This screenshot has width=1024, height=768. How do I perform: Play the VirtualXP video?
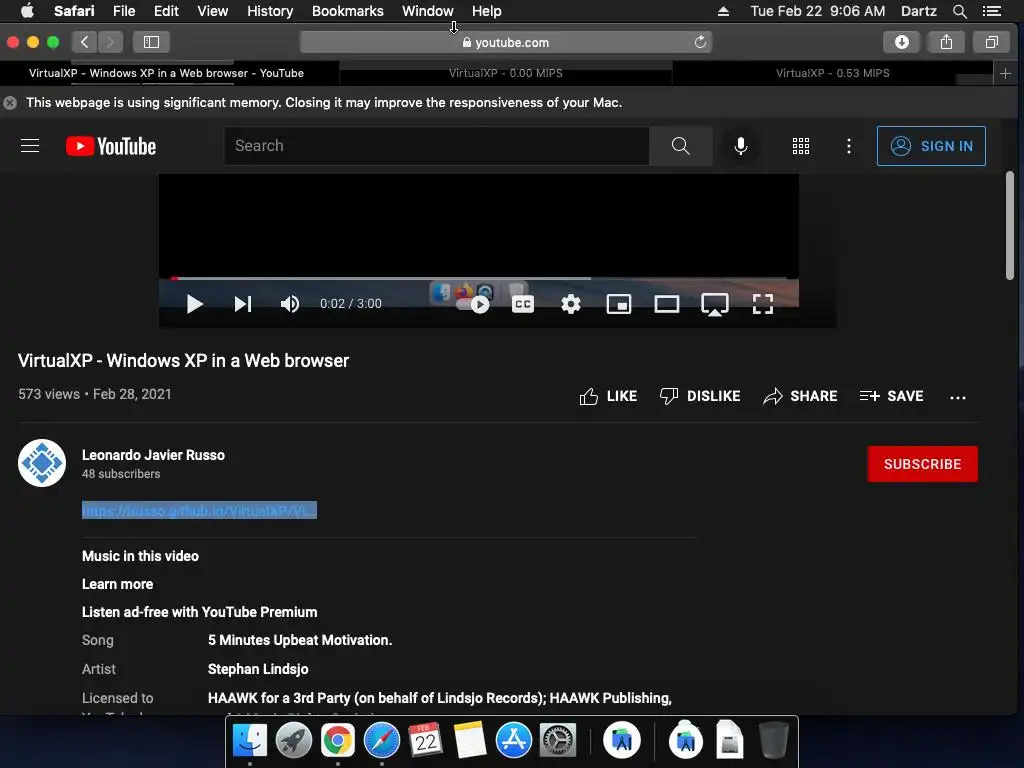[x=194, y=304]
